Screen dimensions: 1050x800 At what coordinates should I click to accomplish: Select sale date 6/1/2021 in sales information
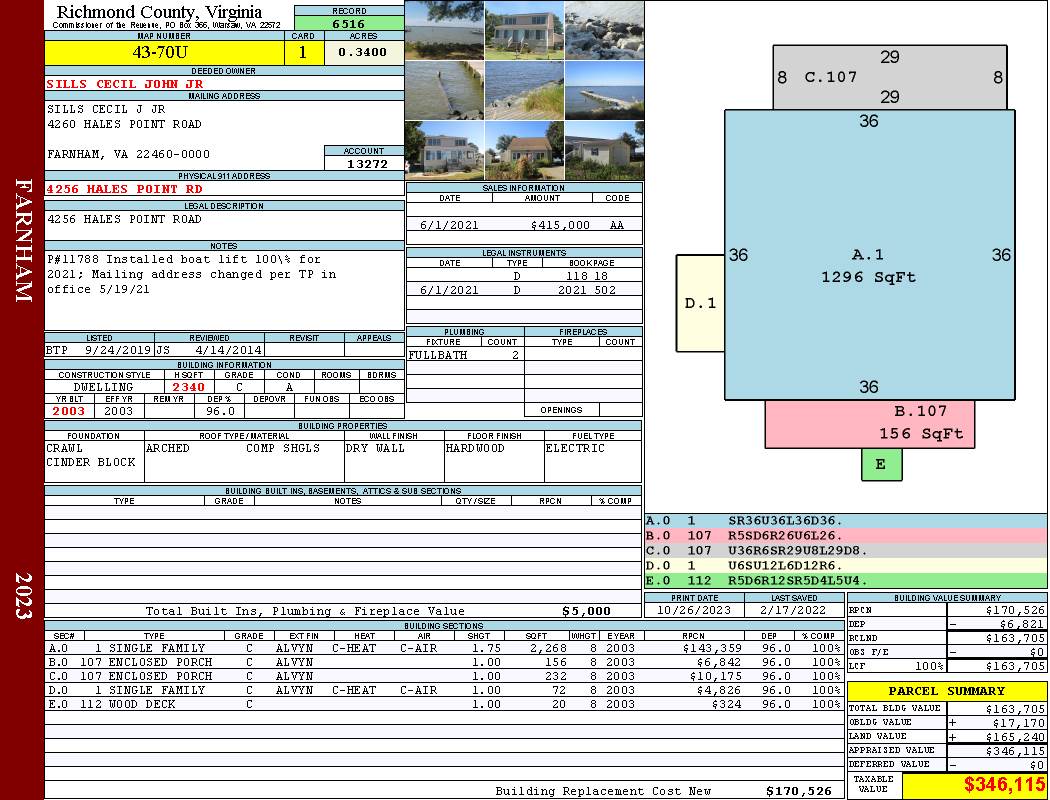(x=449, y=225)
